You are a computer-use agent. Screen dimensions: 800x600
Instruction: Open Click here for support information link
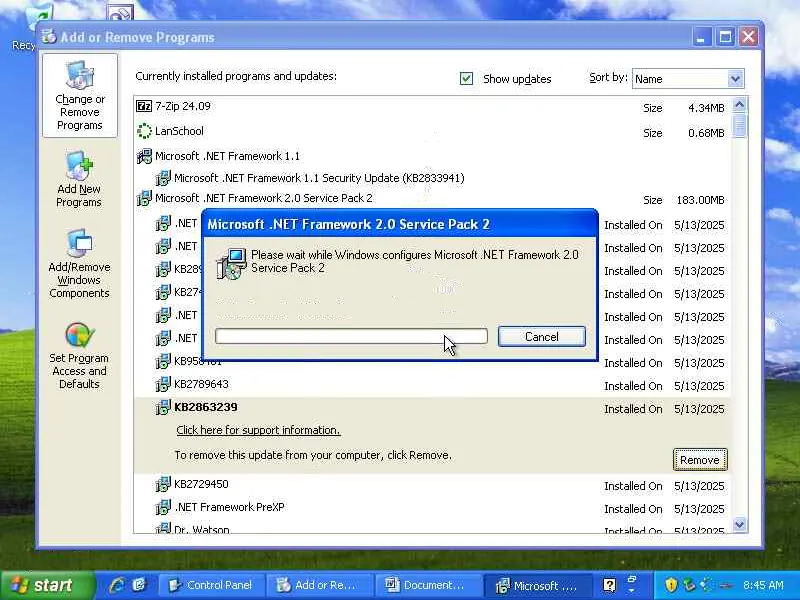(258, 430)
